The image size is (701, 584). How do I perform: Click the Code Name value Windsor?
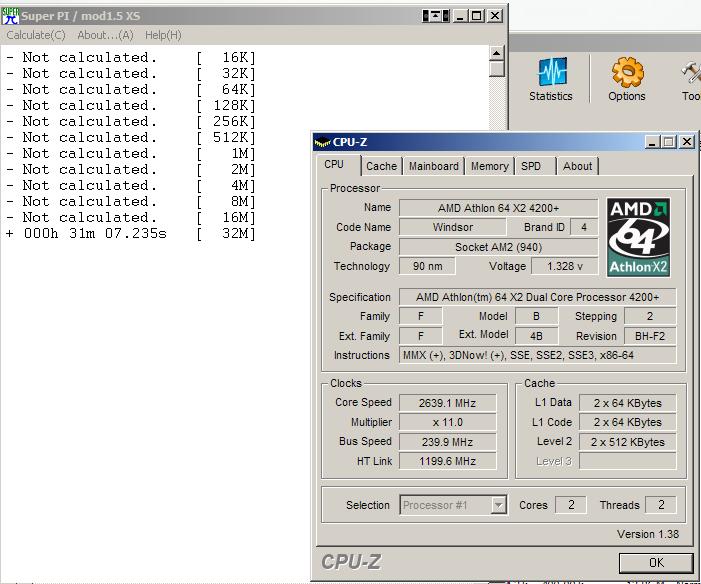tap(452, 227)
